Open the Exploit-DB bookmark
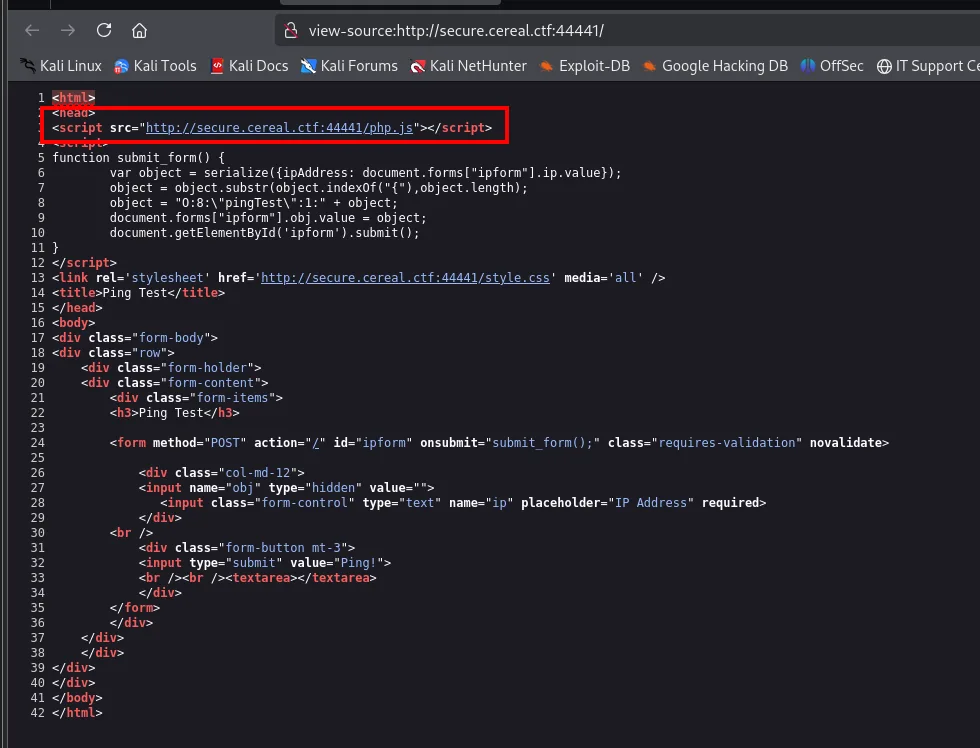 (x=584, y=66)
